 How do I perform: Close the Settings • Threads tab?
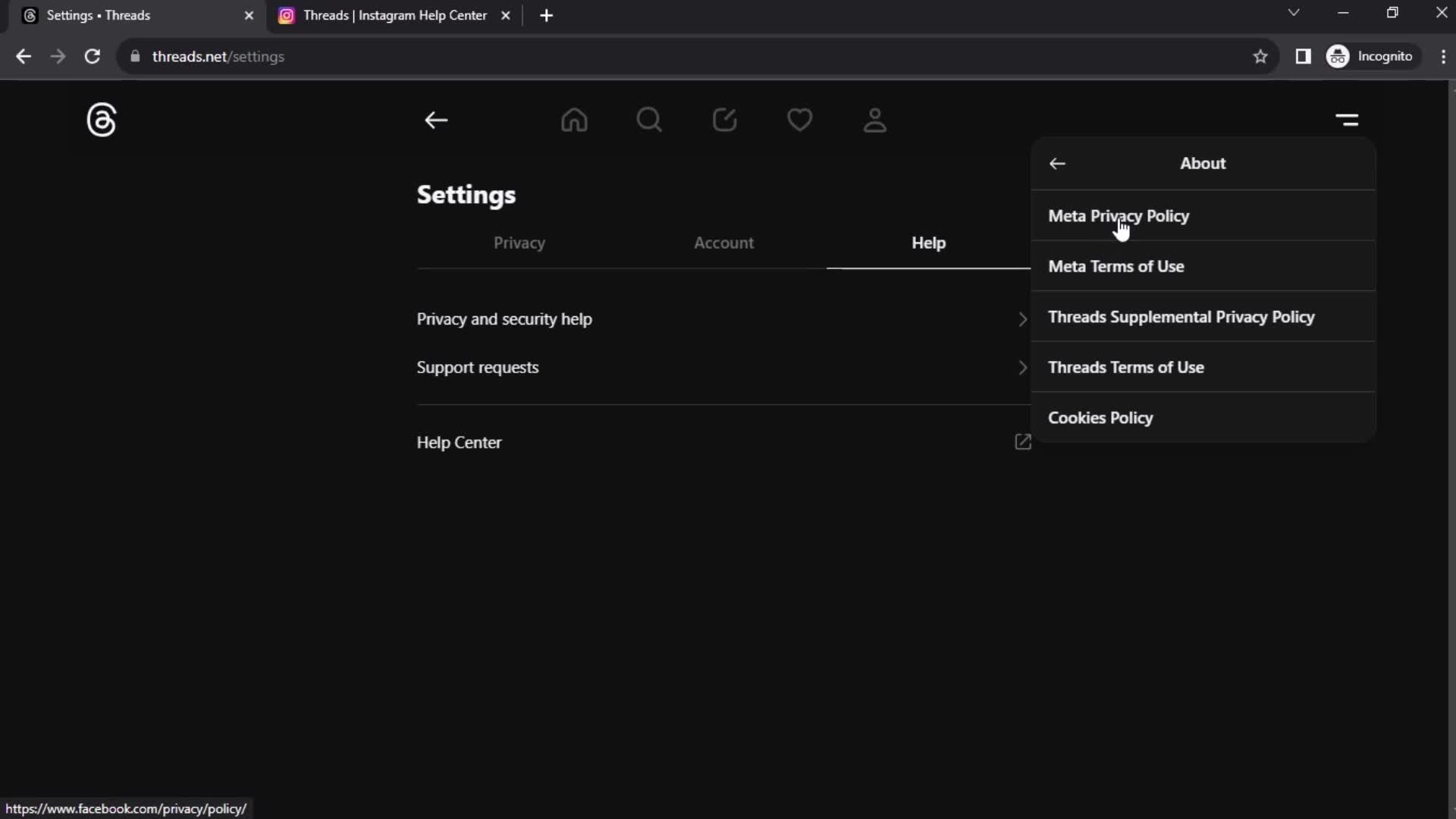(x=249, y=15)
